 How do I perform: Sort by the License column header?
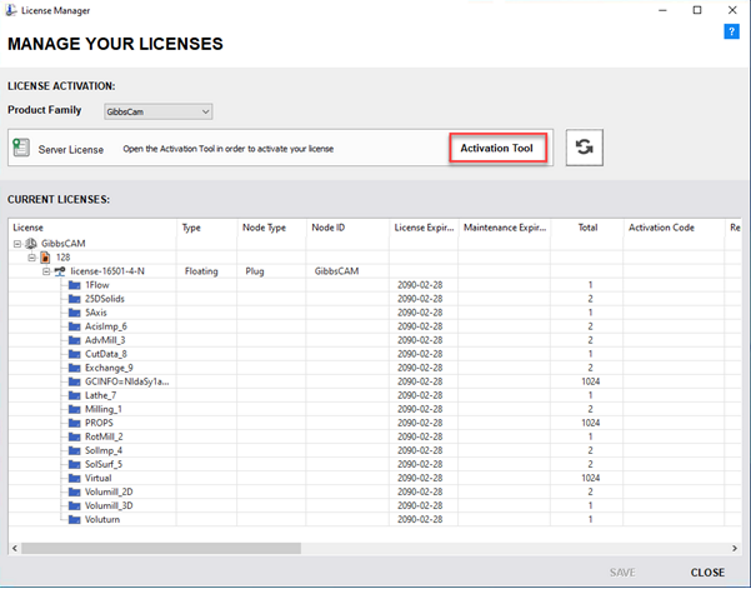click(92, 227)
